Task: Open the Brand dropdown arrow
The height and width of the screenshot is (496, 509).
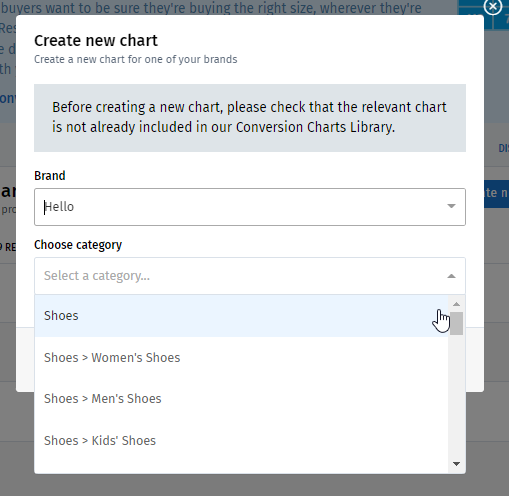Action: point(451,206)
